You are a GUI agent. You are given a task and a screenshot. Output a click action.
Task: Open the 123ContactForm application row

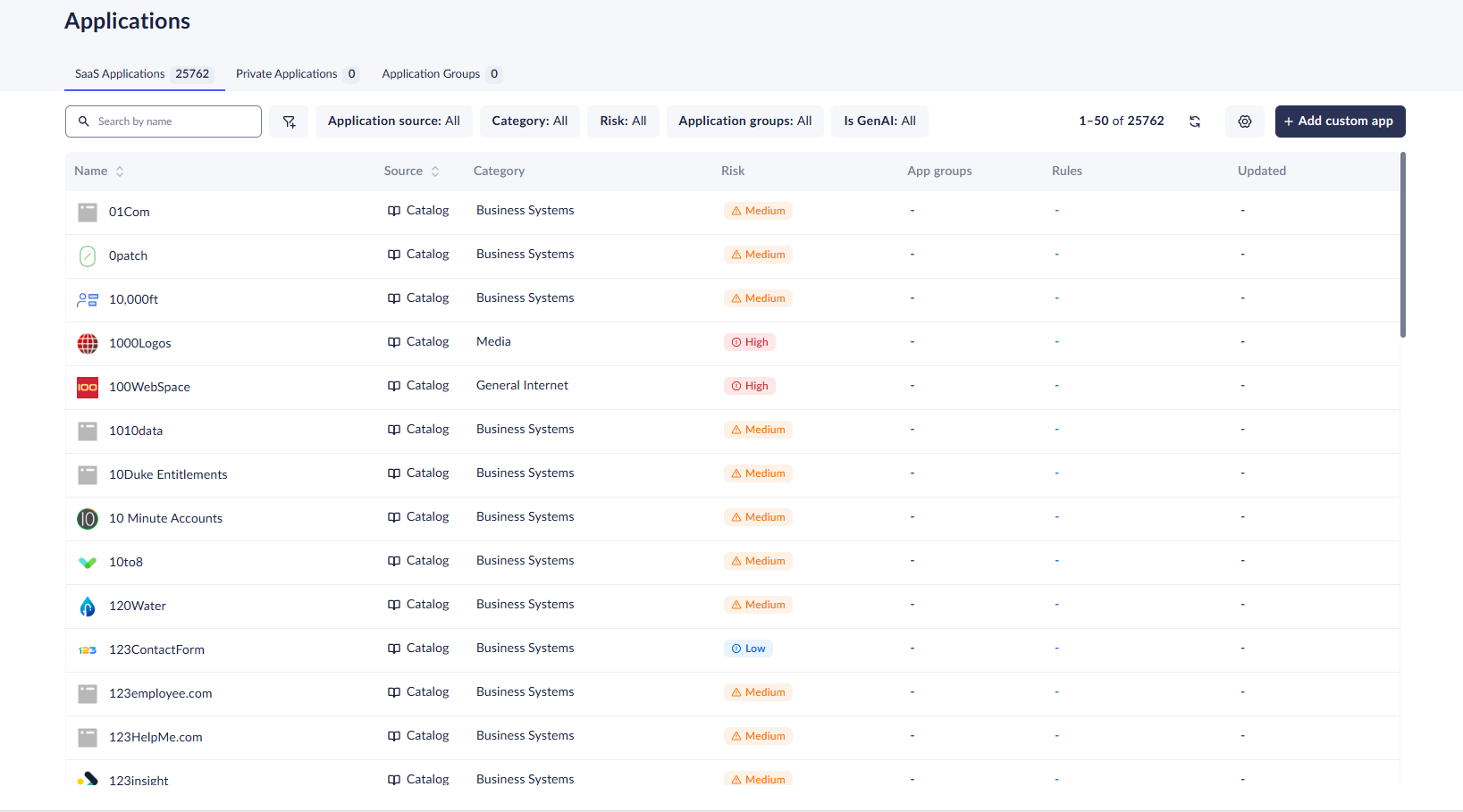coord(156,650)
